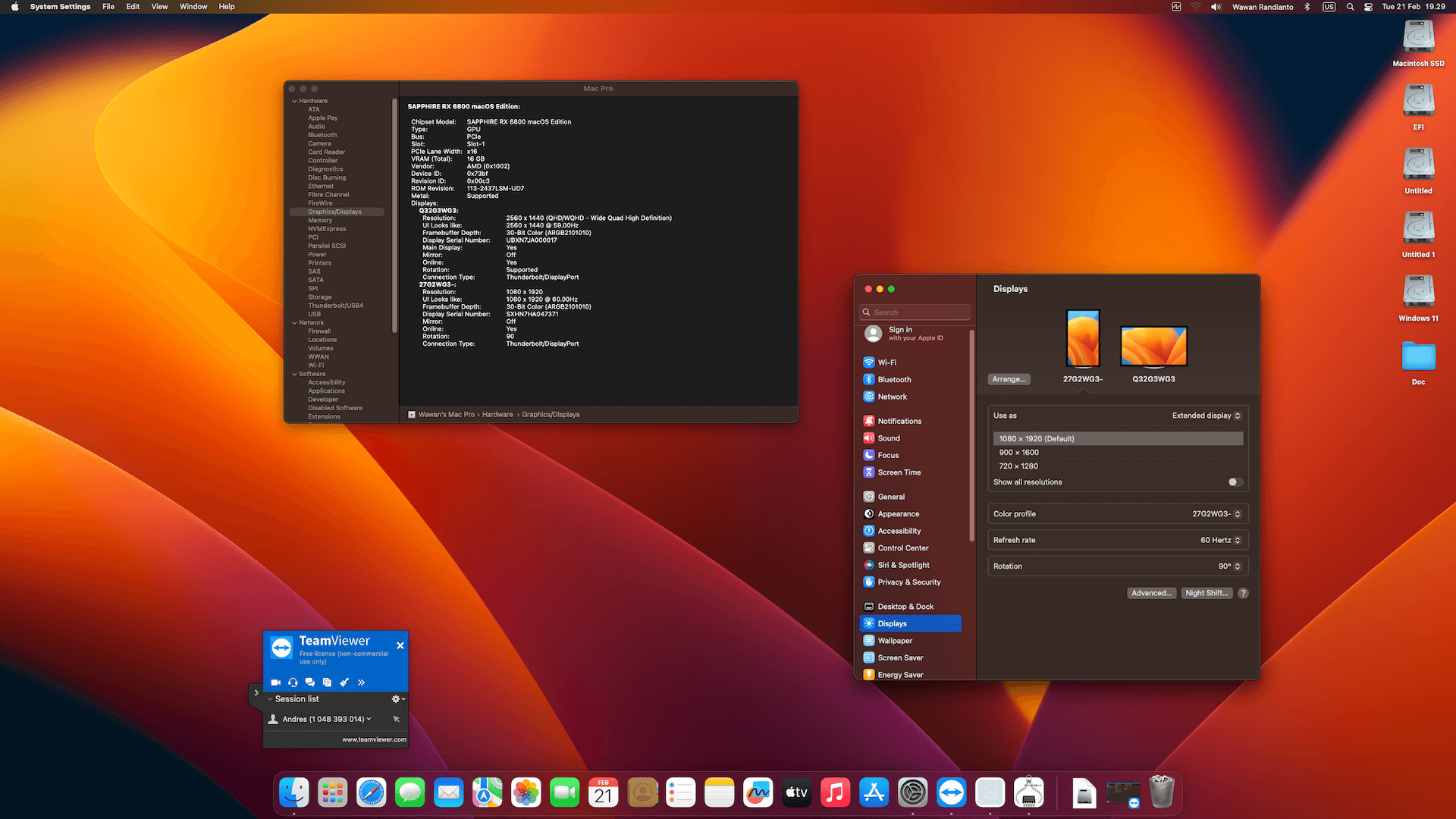Viewport: 1456px width, 819px height.
Task: Open Spotlight search in menu bar
Action: pyautogui.click(x=1350, y=7)
